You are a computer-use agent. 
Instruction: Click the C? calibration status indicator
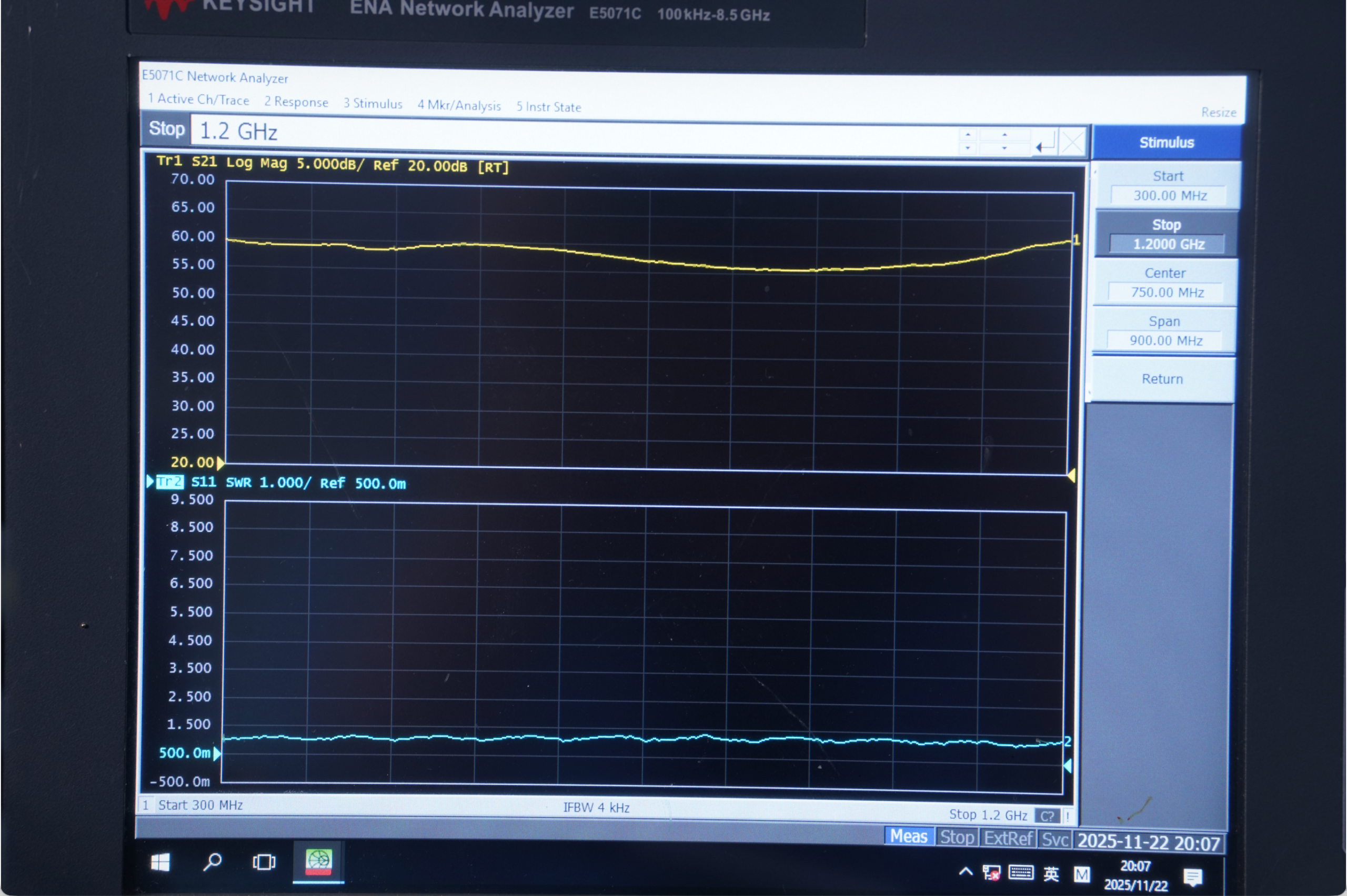(1047, 816)
